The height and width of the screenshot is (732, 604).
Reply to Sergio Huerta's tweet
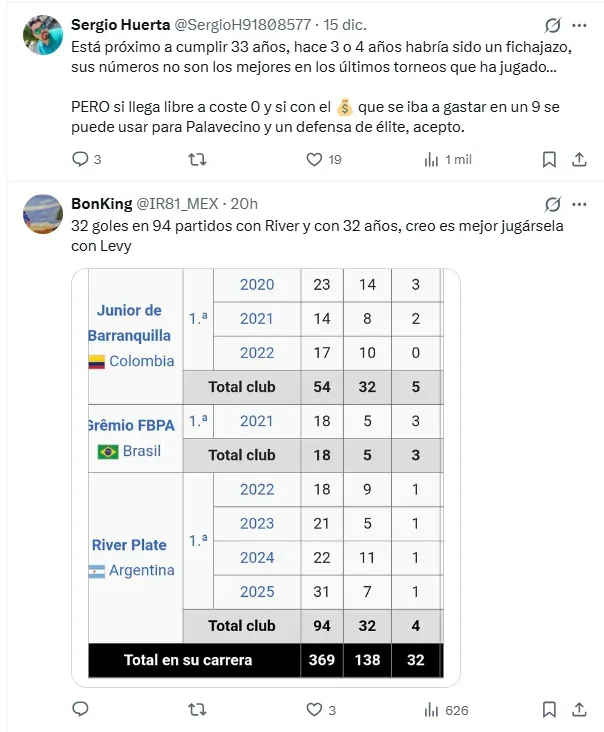[81, 159]
